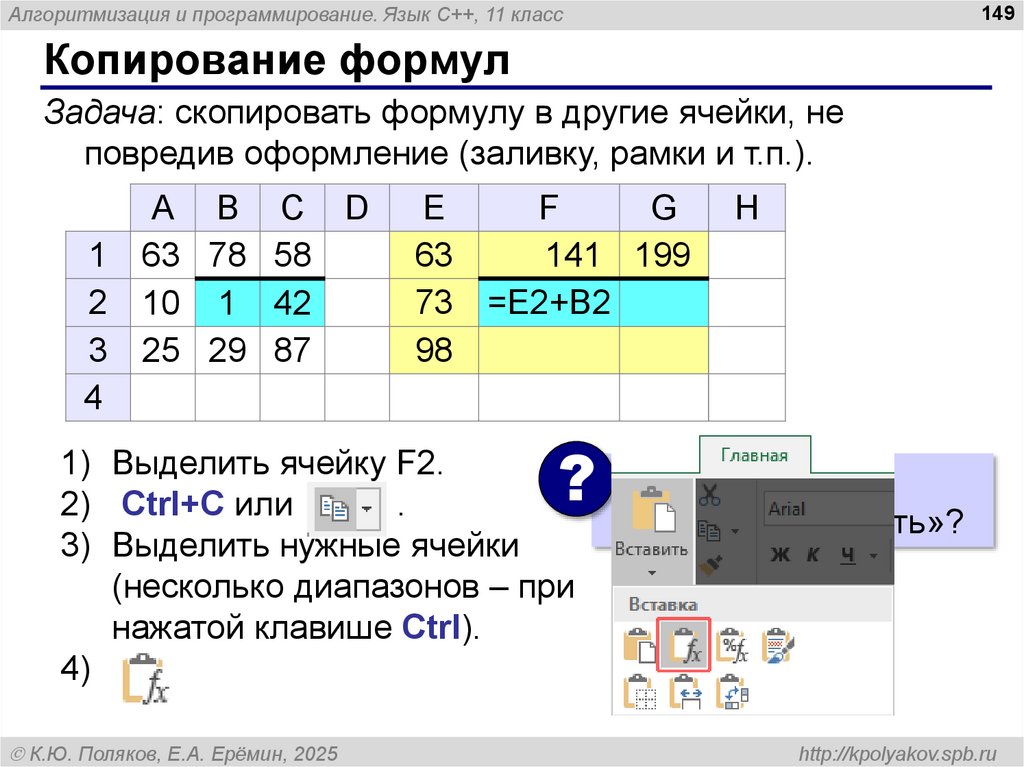1024x767 pixels.
Task: Choose the Paste Transpose option
Action: click(x=732, y=692)
